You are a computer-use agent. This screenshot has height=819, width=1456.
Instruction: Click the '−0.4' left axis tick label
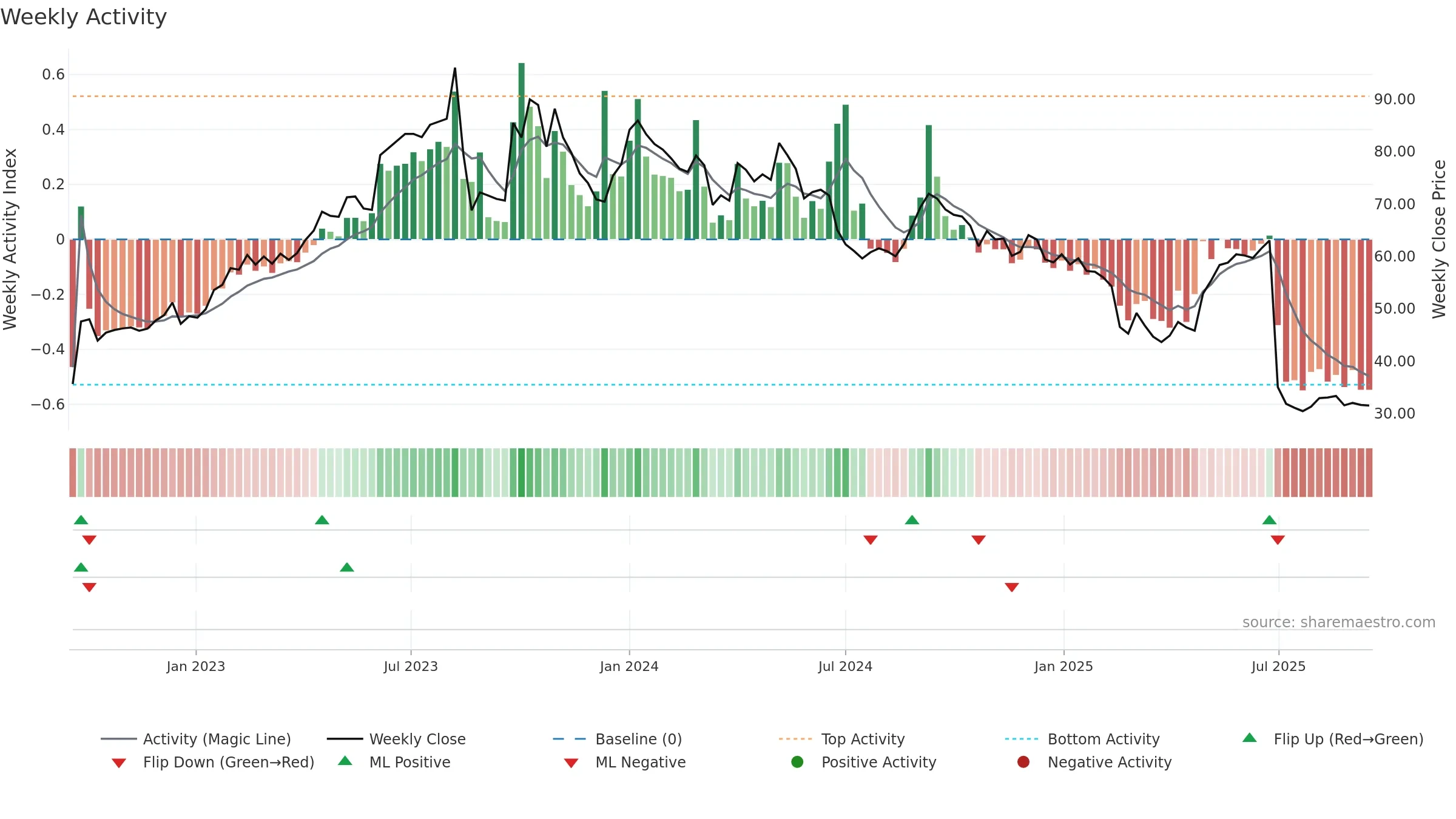[48, 349]
